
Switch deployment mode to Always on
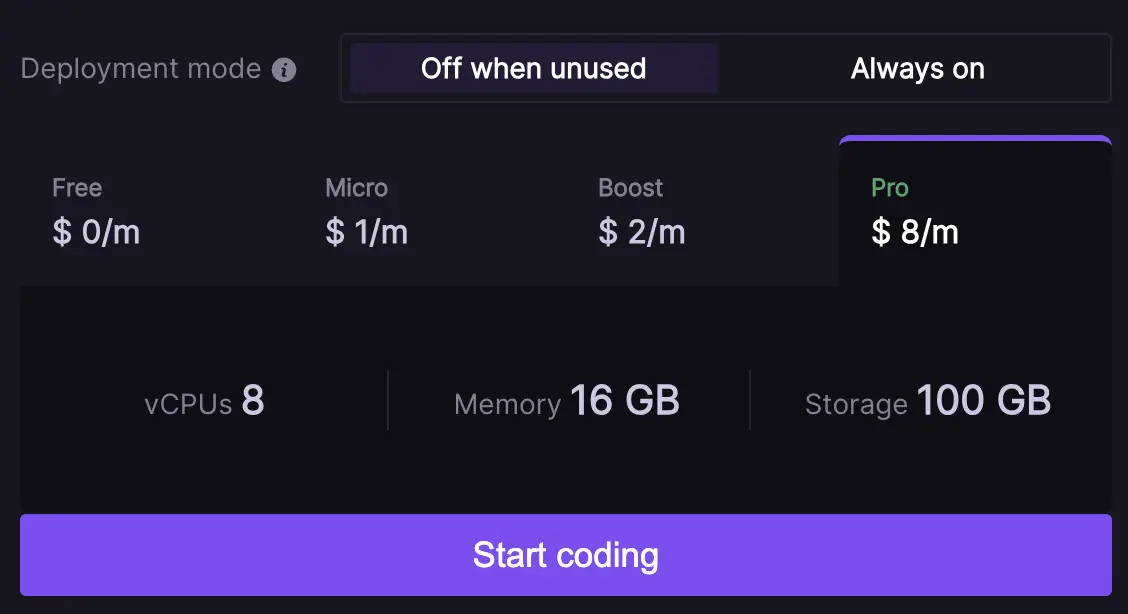(917, 68)
